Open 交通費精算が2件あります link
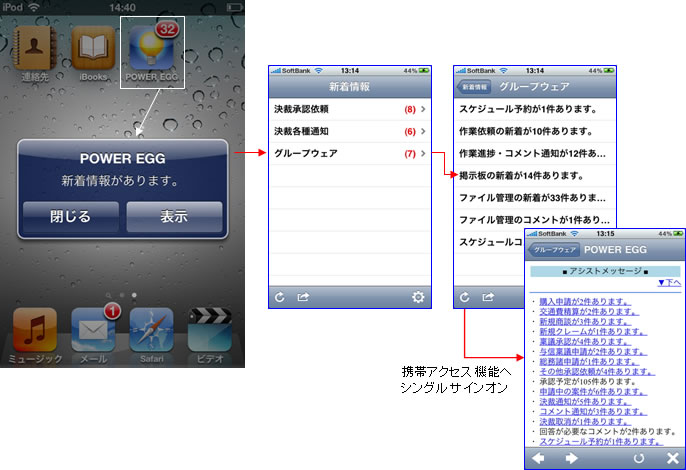This screenshot has width=686, height=470. 589,312
